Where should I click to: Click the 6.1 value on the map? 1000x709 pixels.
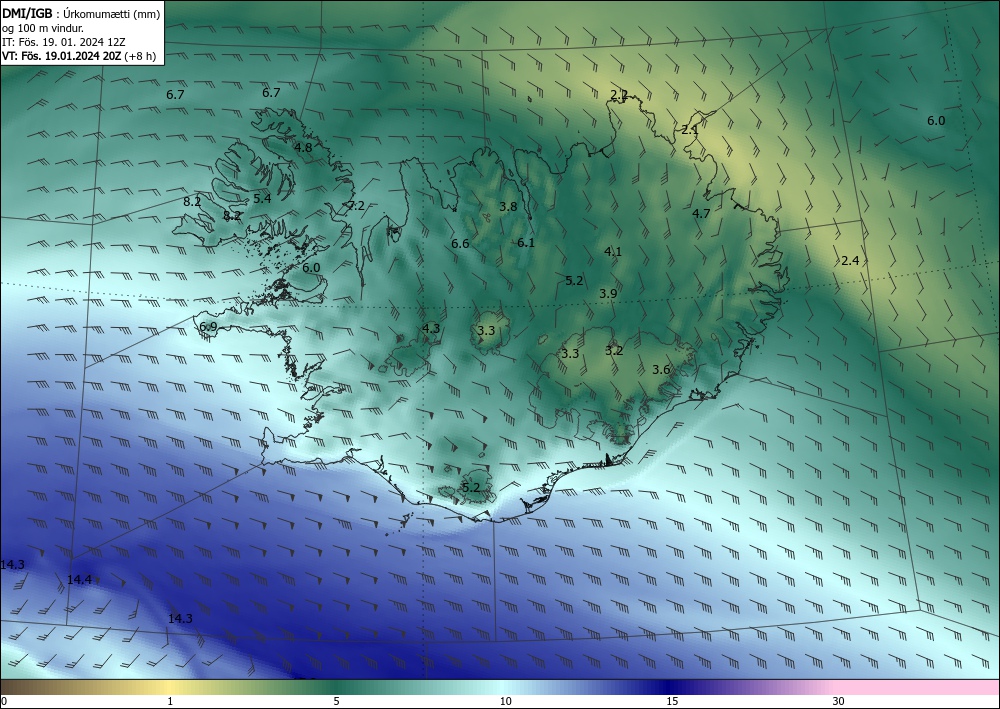[526, 243]
